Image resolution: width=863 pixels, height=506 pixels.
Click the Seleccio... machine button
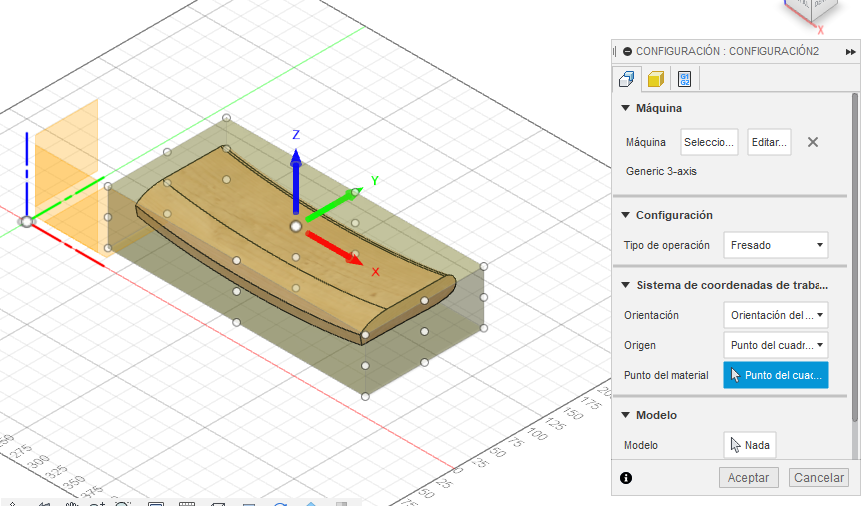tap(710, 142)
